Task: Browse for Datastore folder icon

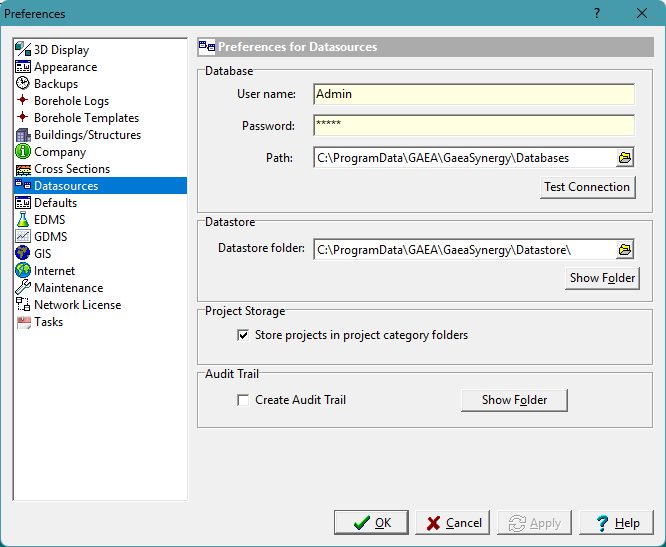Action: point(625,250)
